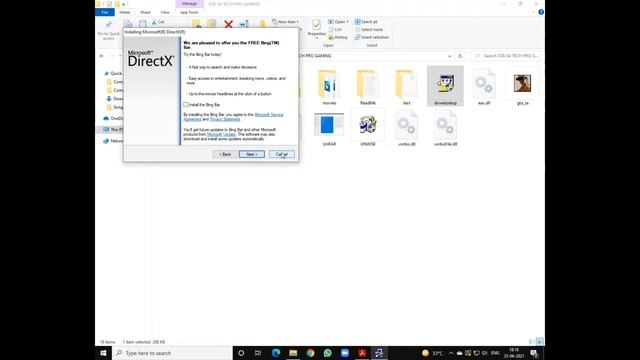Open WhatsApp from the taskbar
Screen dimensions: 640x360
pyautogui.click(x=327, y=353)
